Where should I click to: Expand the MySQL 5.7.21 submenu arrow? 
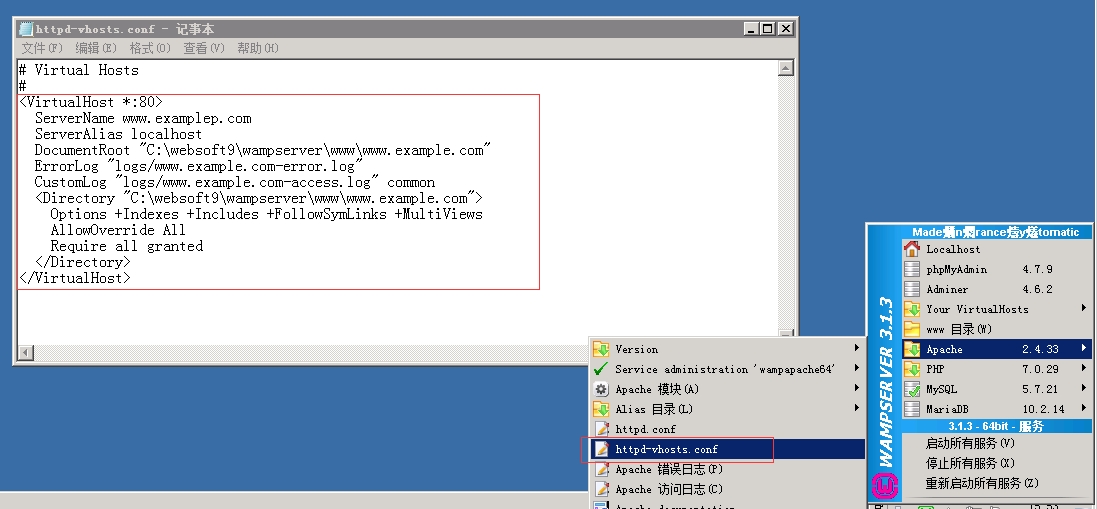point(1084,389)
